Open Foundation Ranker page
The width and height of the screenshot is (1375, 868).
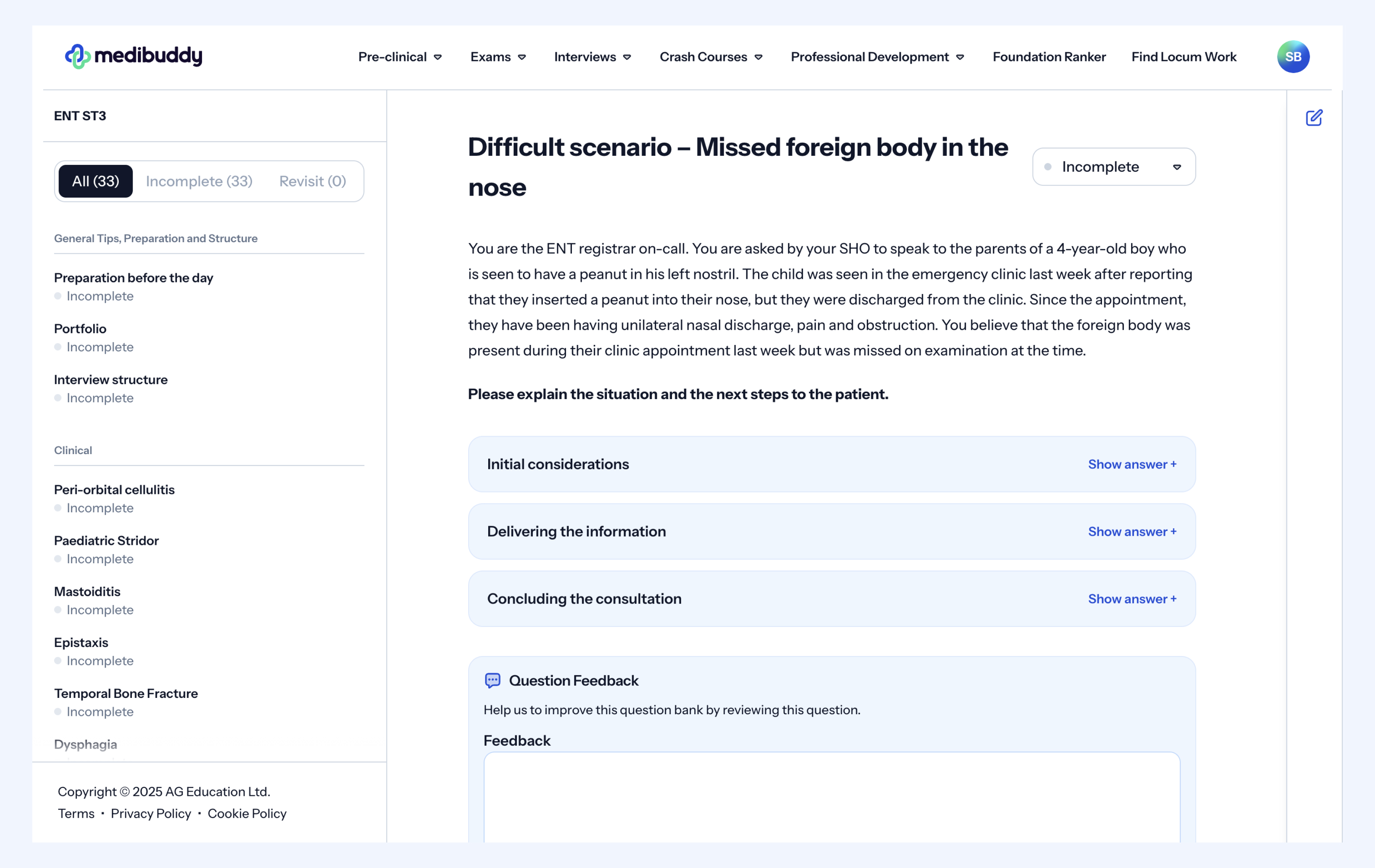[1049, 57]
